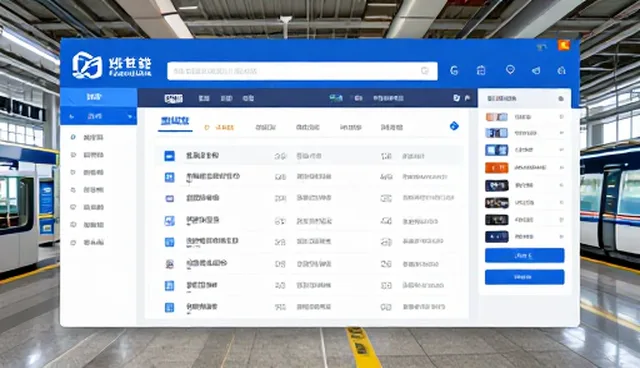Click the last icon of the dark navigation bar
This screenshot has width=640, height=368.
tap(467, 98)
